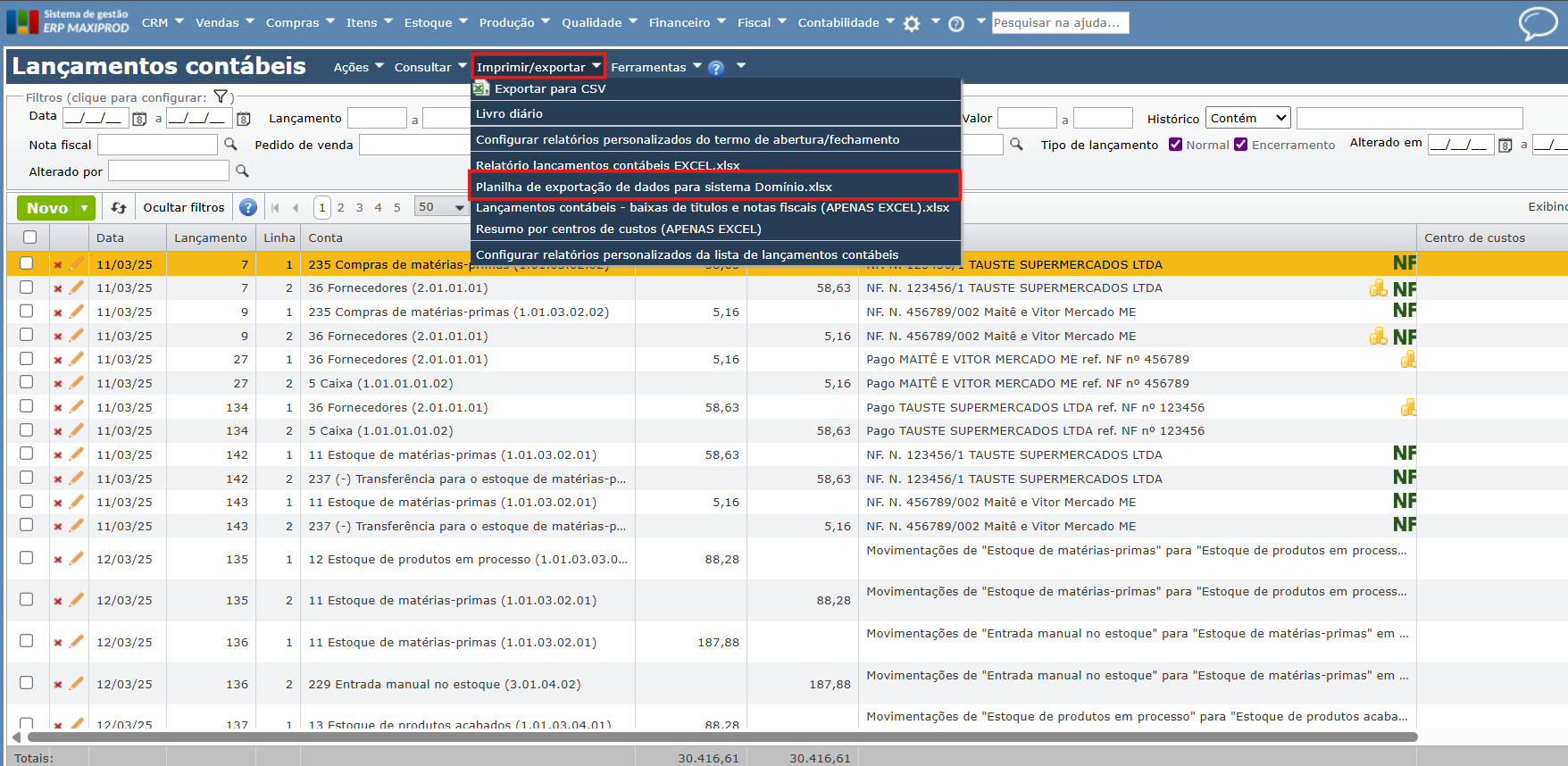Uncheck the Encerramento entry type checkbox
Viewport: 1568px width, 766px height.
tap(1240, 145)
